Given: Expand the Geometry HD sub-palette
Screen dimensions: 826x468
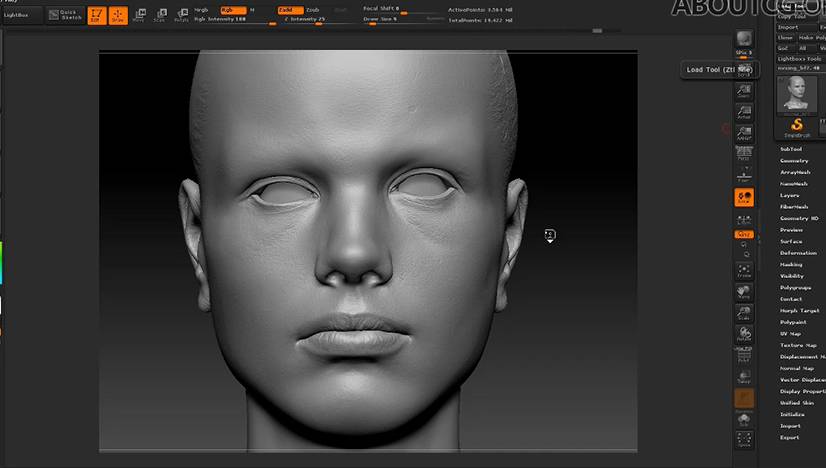Looking at the screenshot, I should (x=800, y=218).
